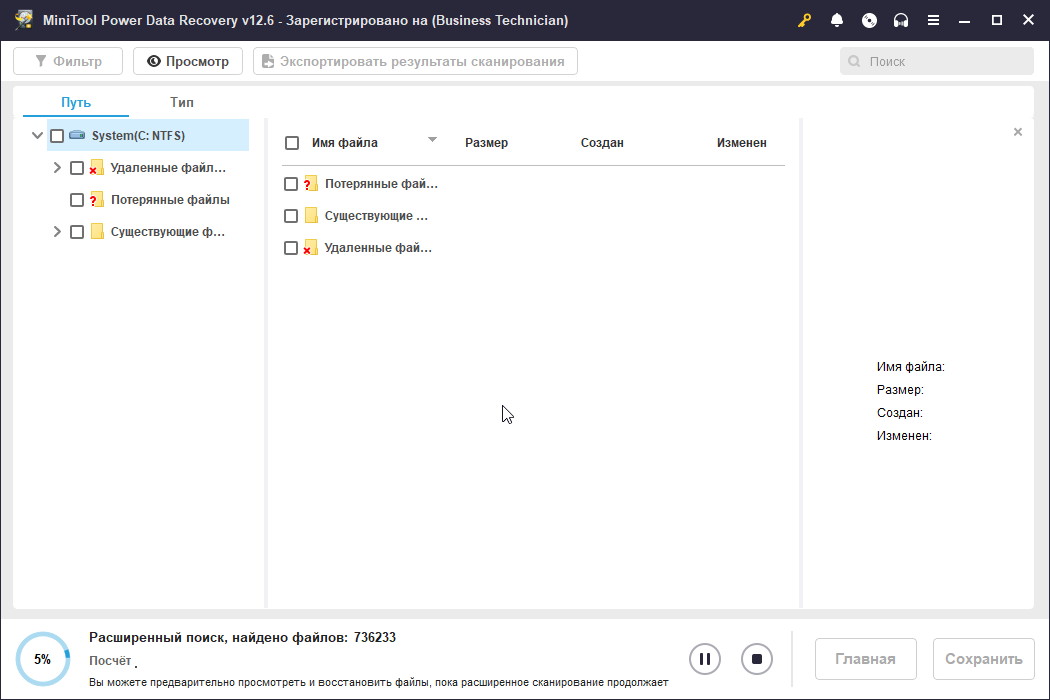Click the Сохранить button

pos(984,659)
